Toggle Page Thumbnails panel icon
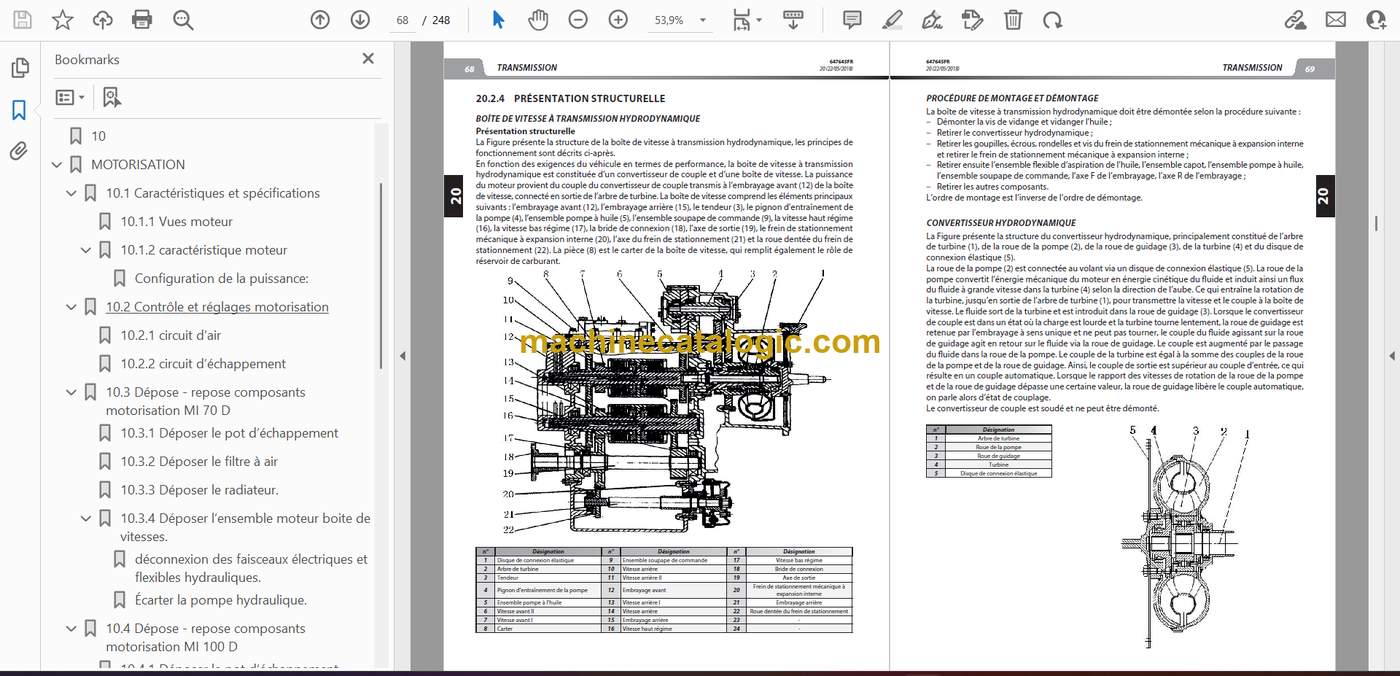Screen dimensions: 1400x676 [19, 68]
